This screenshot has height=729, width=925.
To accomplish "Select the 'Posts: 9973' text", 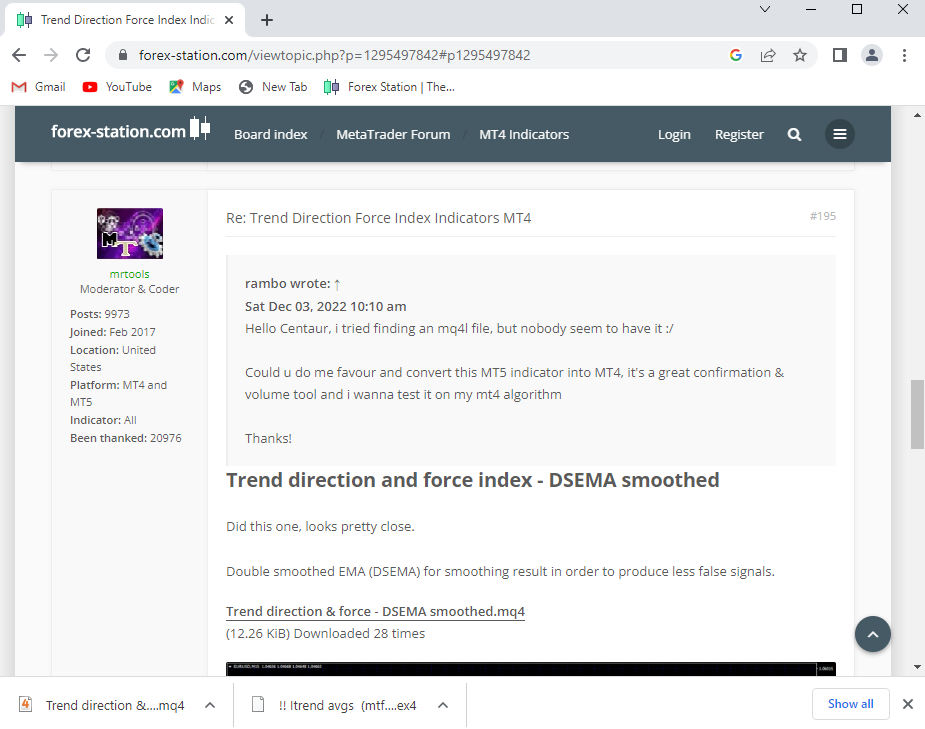I will tap(100, 314).
